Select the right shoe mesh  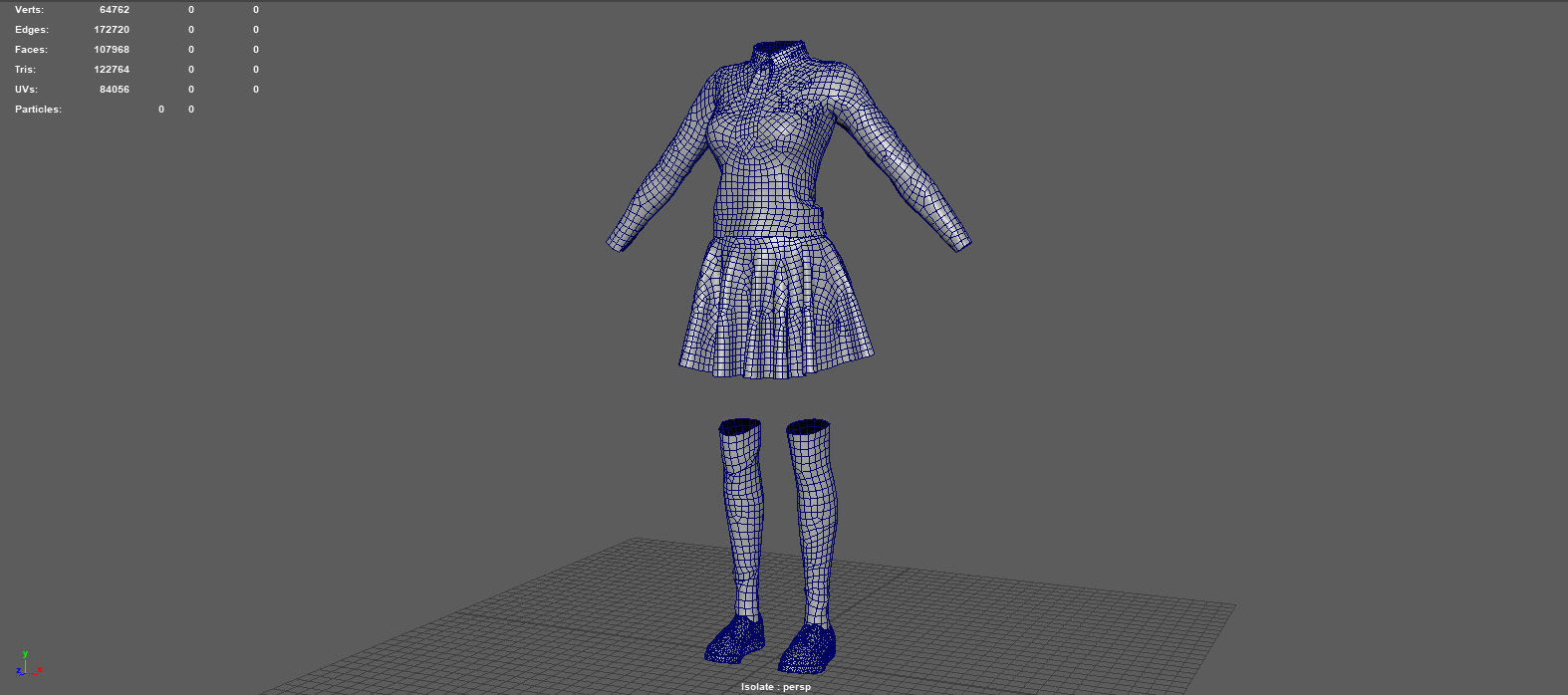tap(807, 648)
